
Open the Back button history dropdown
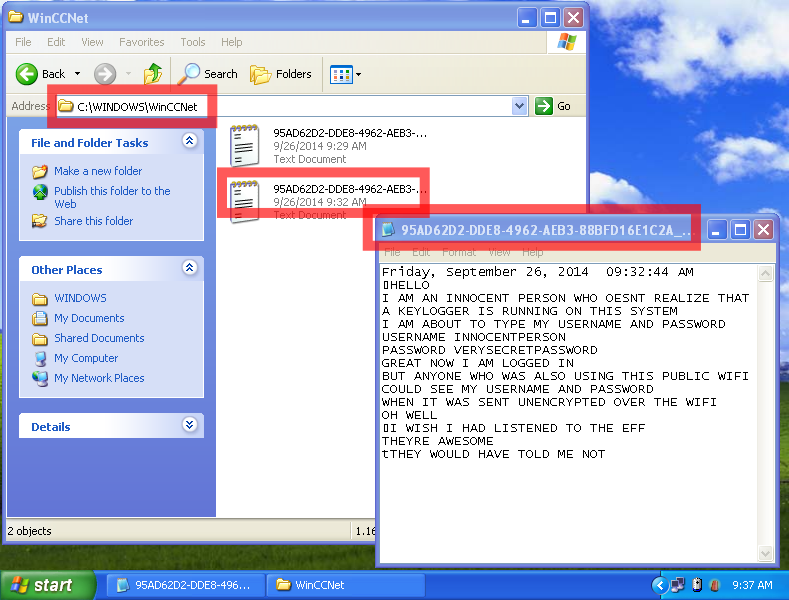[x=77, y=74]
